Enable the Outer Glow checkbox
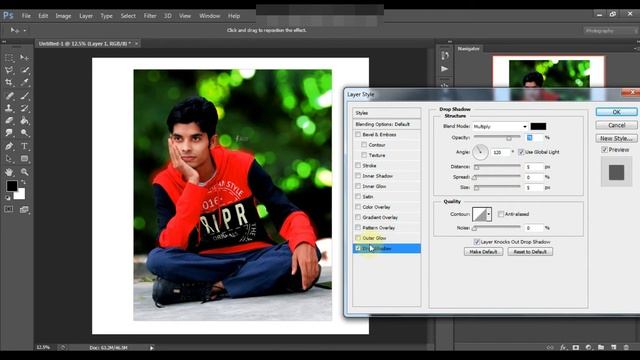Screen dimensions: 640x360 pos(358,238)
